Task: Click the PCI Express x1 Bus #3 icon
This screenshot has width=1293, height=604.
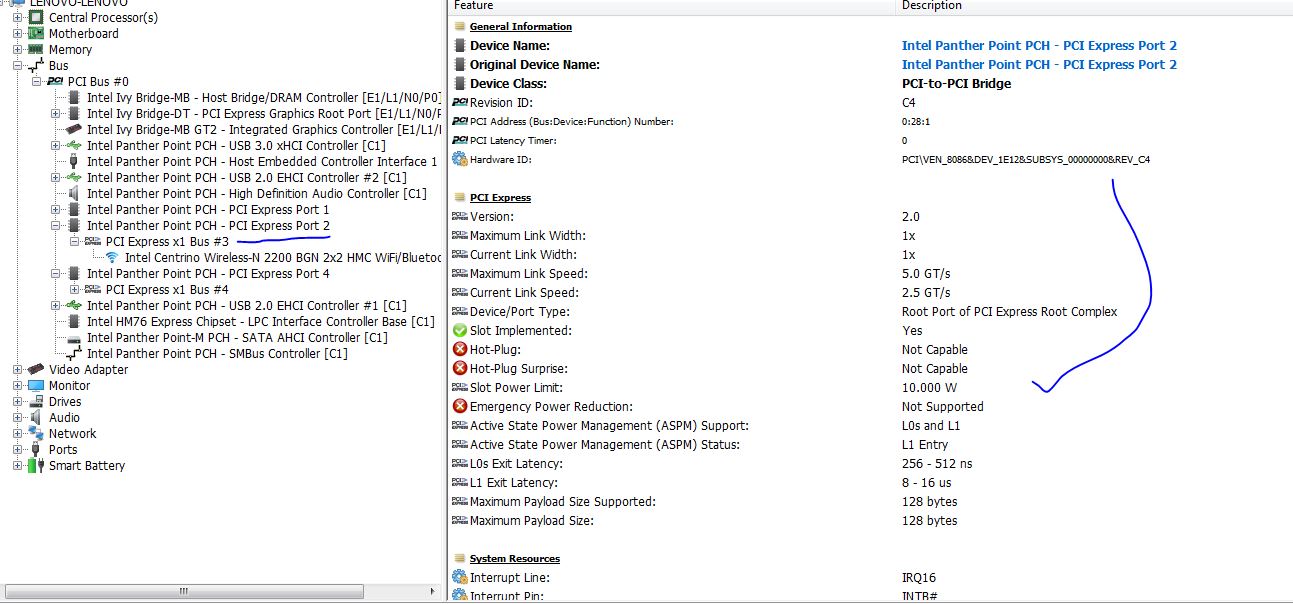Action: pyautogui.click(x=93, y=241)
